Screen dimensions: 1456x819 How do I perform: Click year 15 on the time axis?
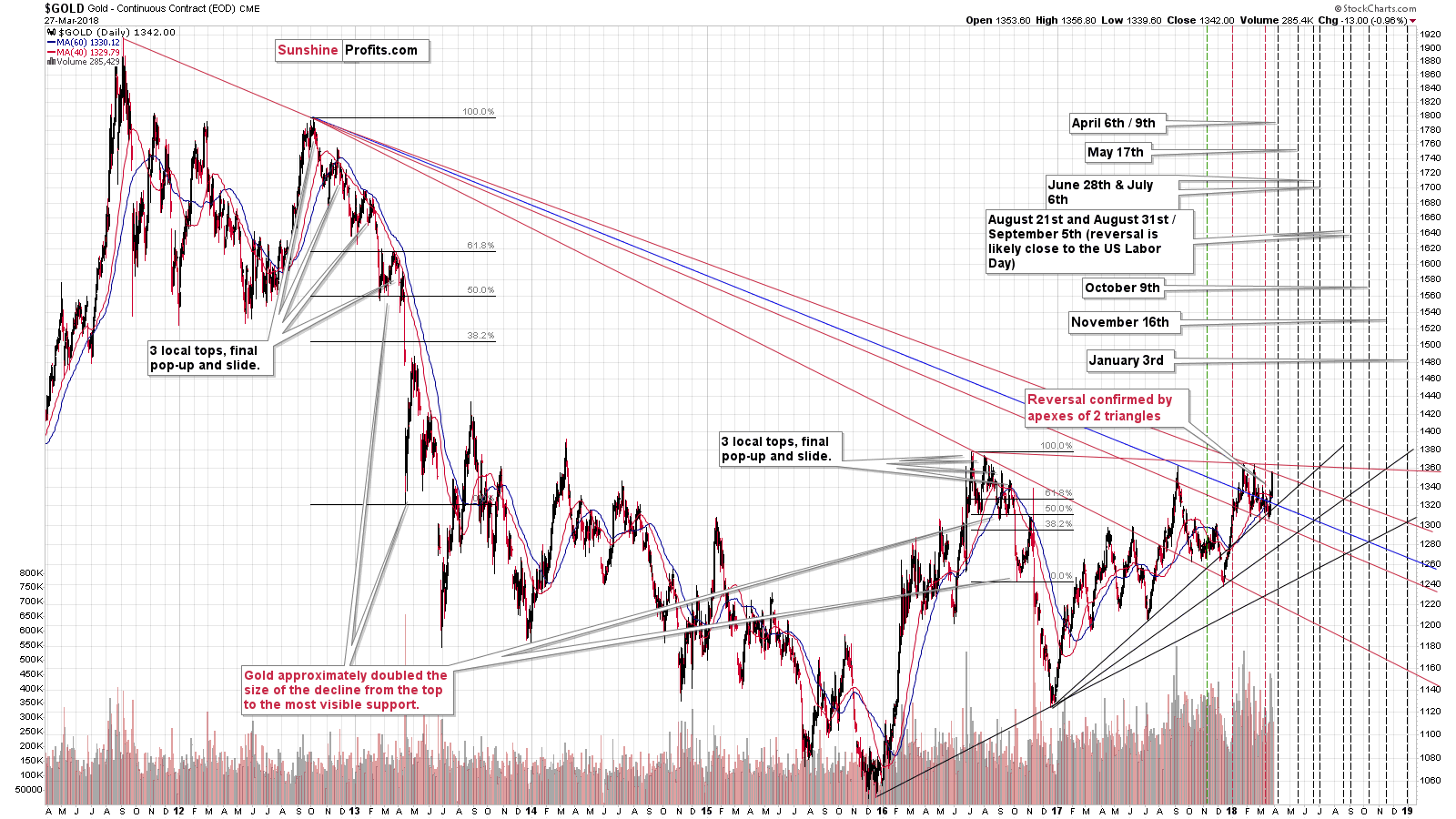pos(706,811)
